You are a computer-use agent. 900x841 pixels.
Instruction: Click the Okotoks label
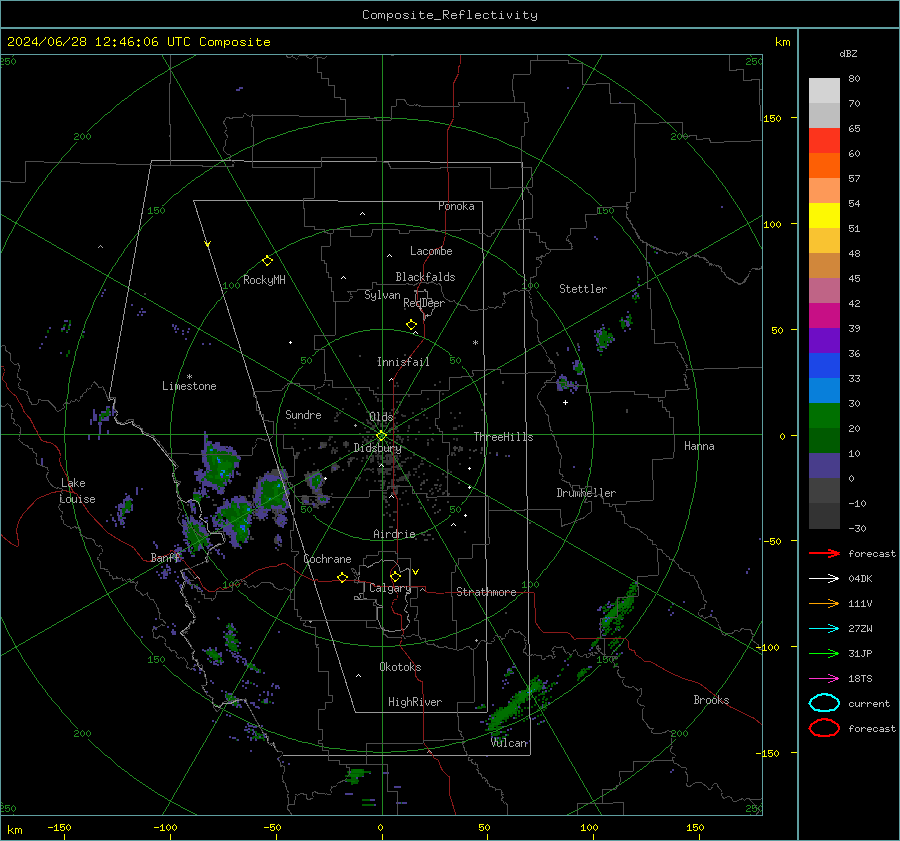tap(400, 667)
